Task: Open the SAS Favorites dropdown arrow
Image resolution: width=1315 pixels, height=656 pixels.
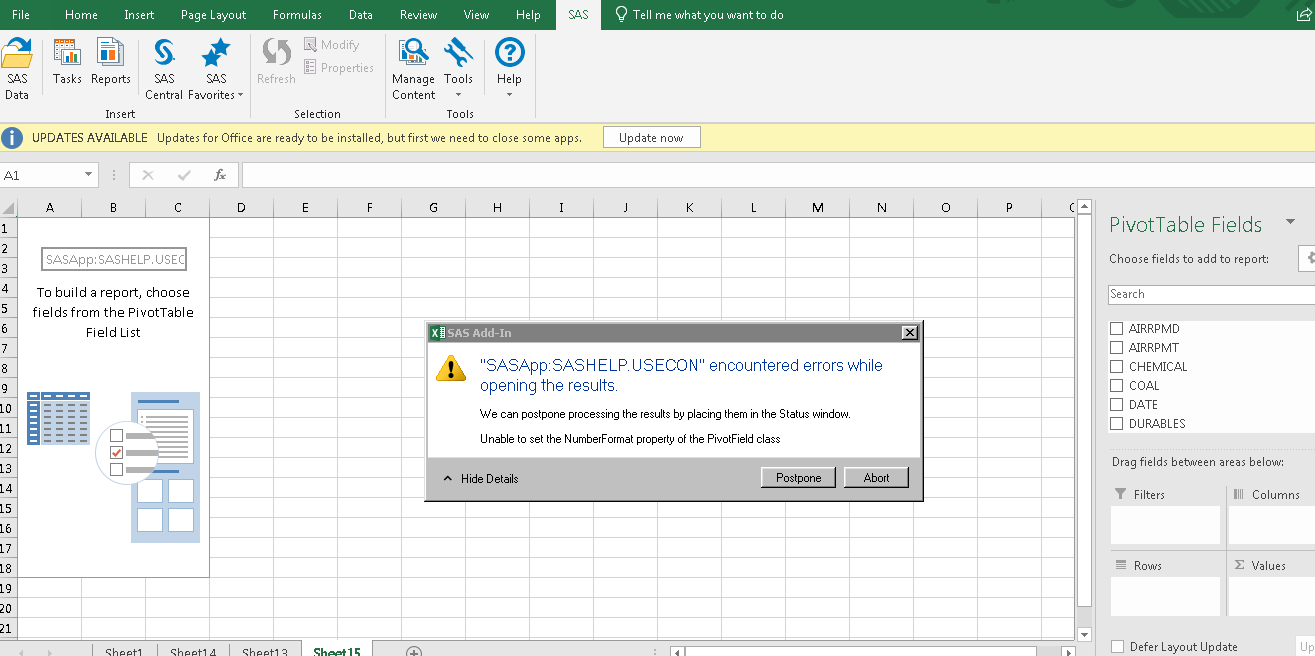Action: click(238, 95)
